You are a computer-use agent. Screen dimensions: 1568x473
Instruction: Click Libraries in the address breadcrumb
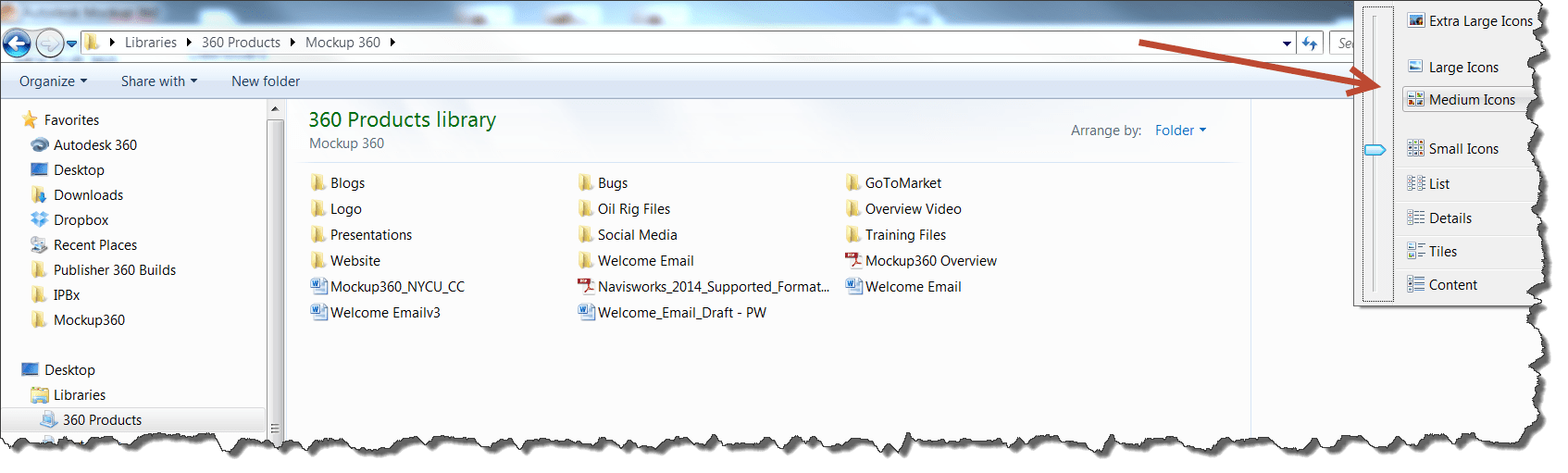click(x=151, y=43)
